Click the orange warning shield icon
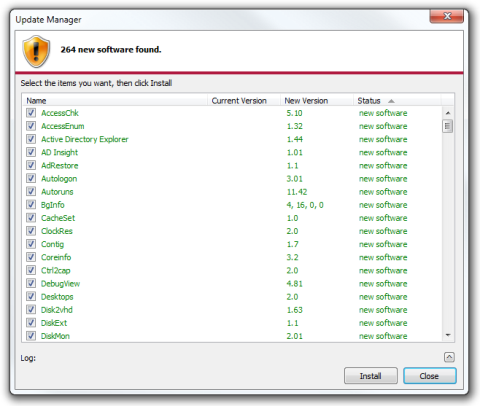 [36, 51]
